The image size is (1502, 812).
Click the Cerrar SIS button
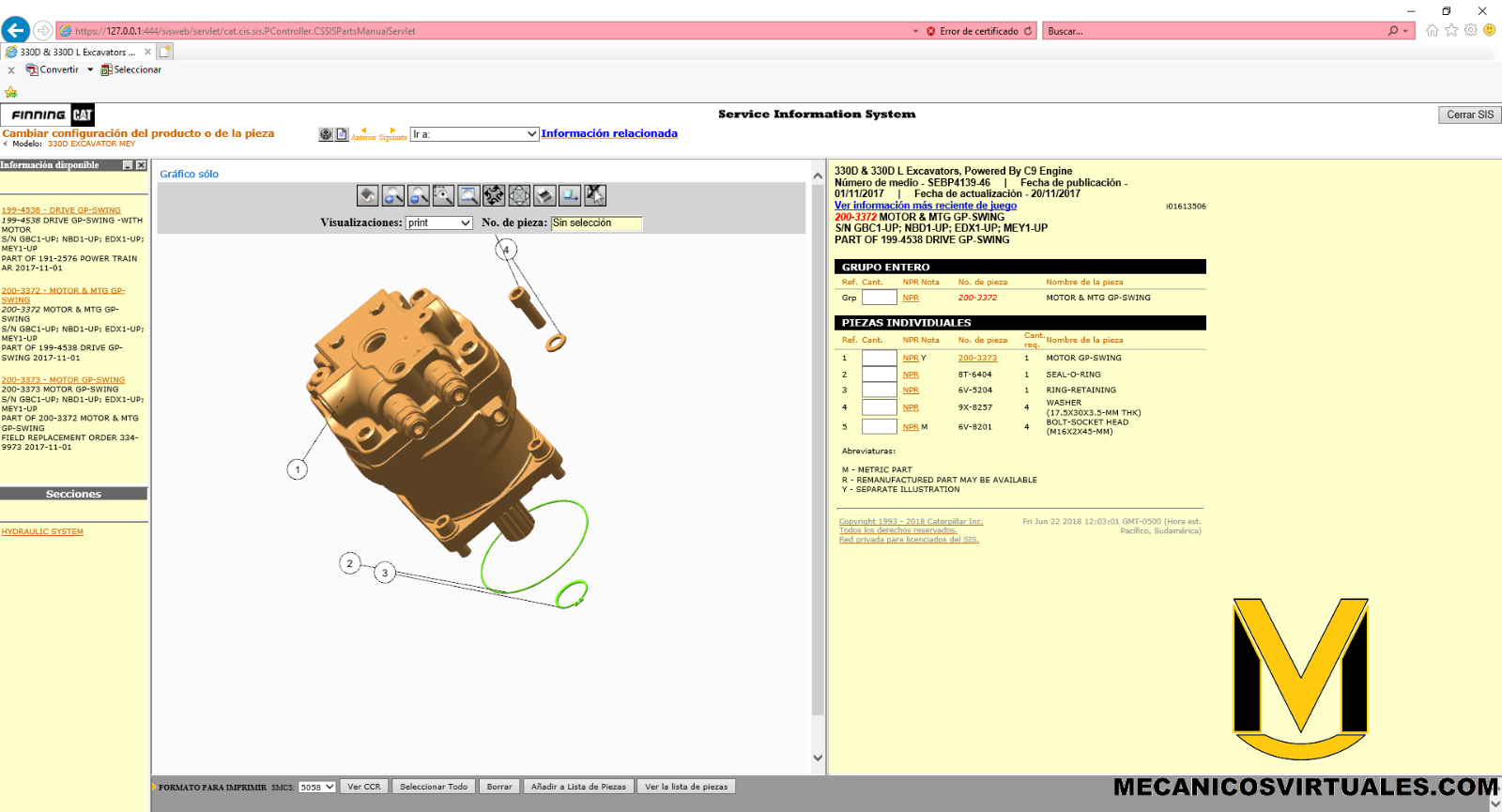pyautogui.click(x=1469, y=115)
